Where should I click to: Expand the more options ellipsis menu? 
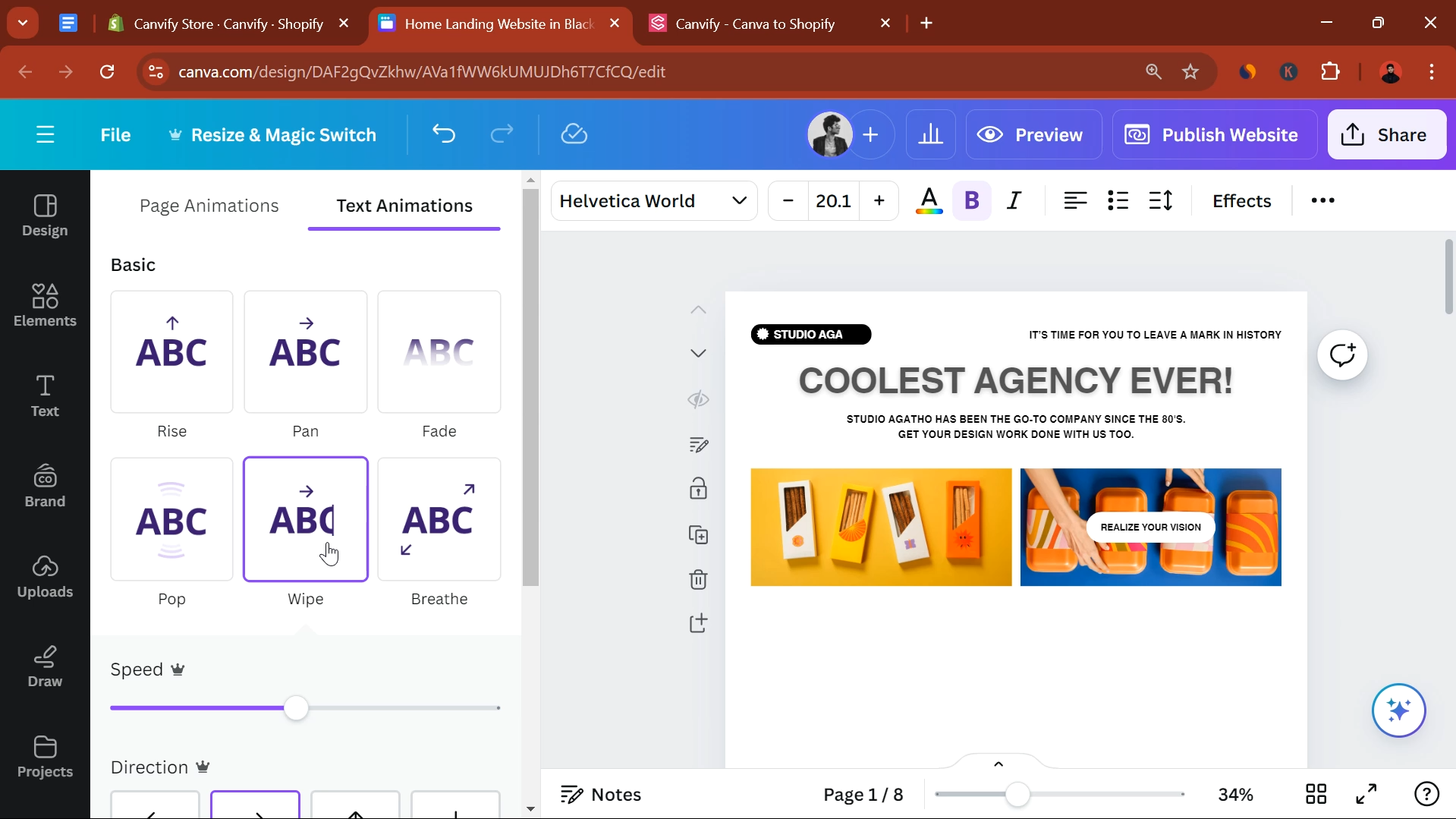point(1322,200)
